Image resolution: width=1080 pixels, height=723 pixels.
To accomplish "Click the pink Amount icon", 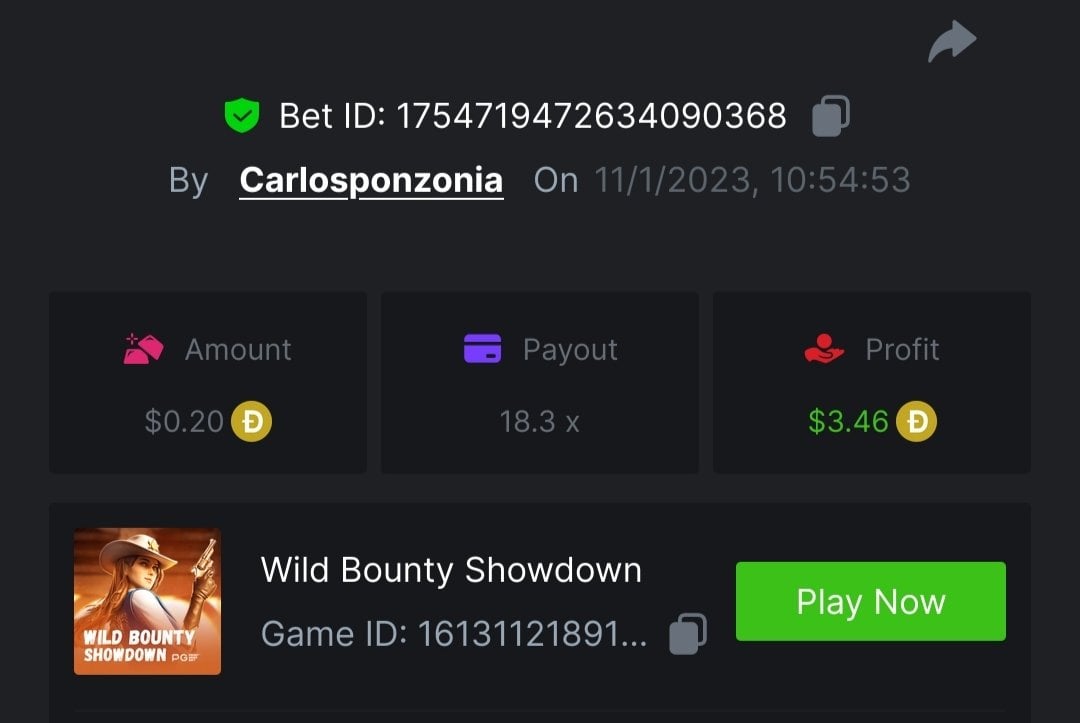I will click(142, 349).
